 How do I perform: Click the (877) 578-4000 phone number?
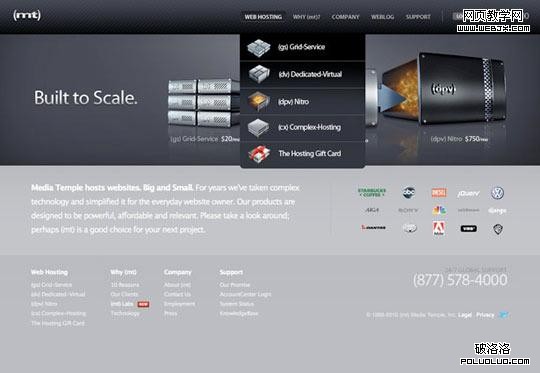tap(460, 280)
